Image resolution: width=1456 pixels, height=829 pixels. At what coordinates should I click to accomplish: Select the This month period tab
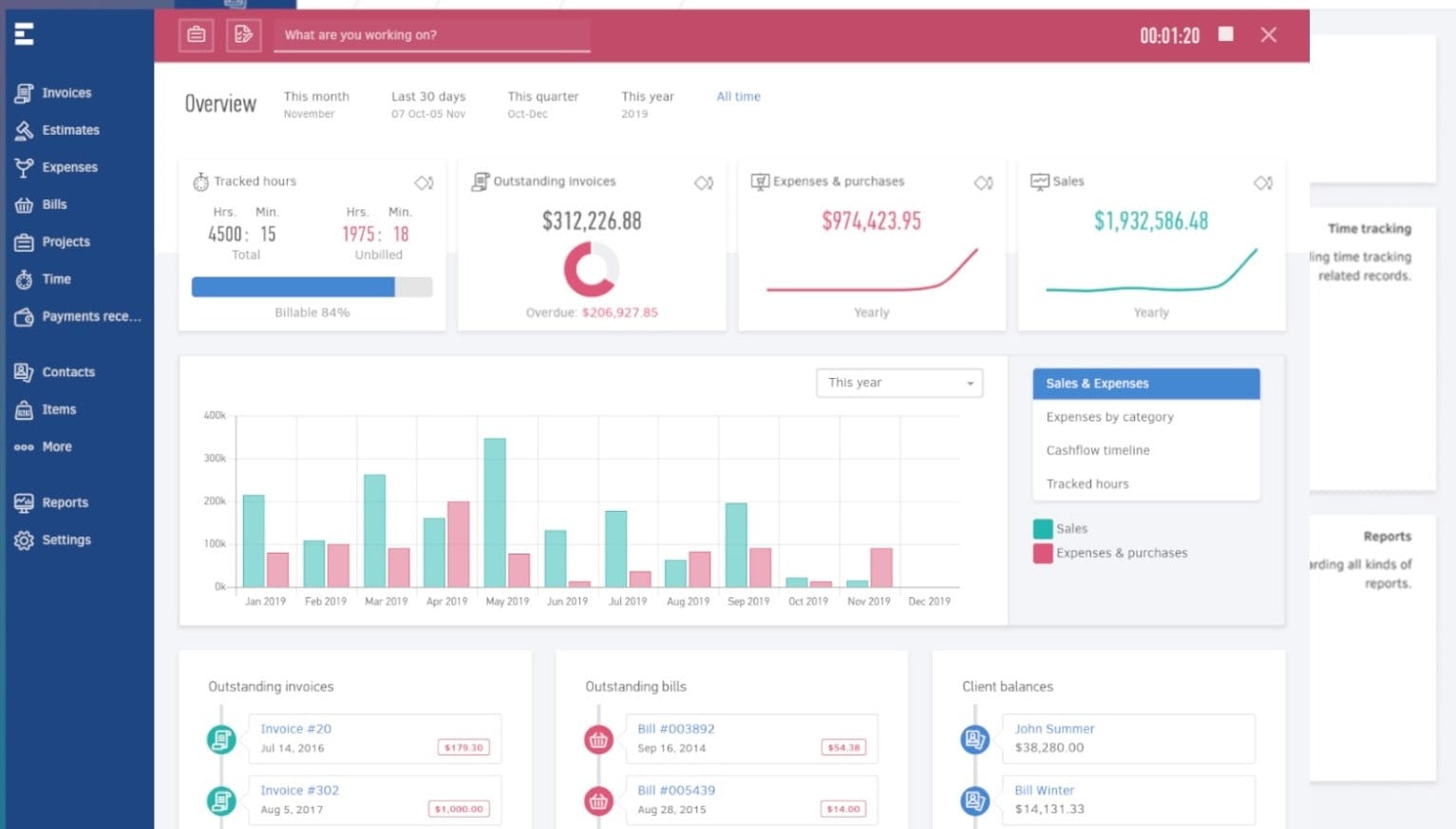click(316, 104)
